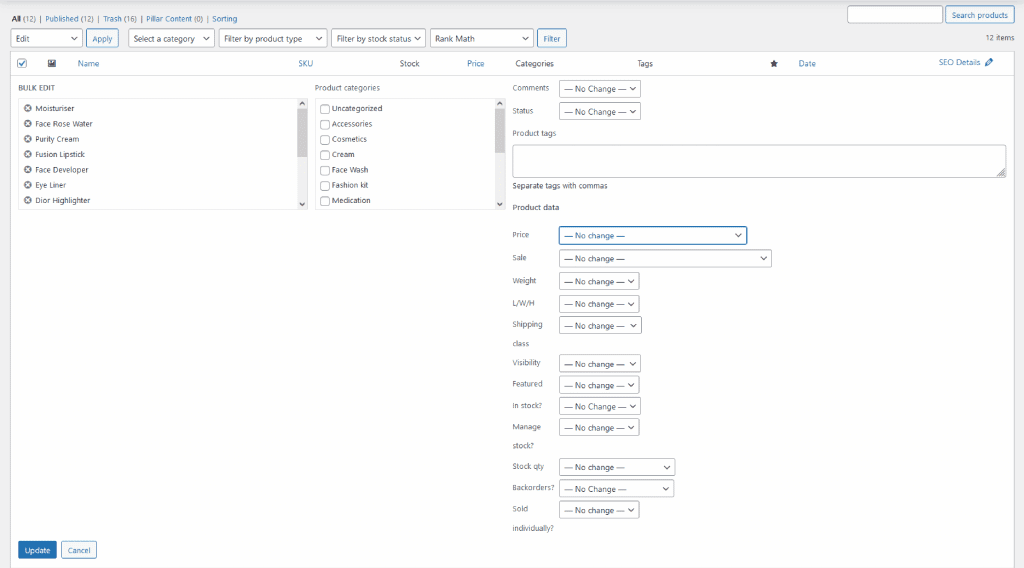Open the Stock qty dropdown
1024x568 pixels.
coord(616,467)
